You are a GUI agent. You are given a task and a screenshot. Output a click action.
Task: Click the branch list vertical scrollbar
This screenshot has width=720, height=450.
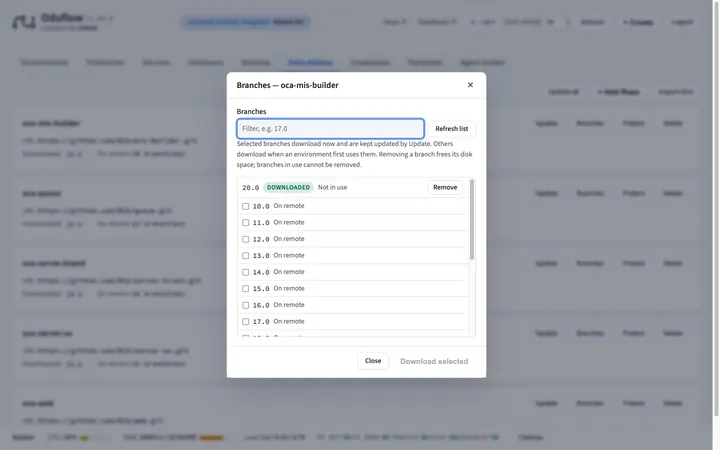pos(472,220)
